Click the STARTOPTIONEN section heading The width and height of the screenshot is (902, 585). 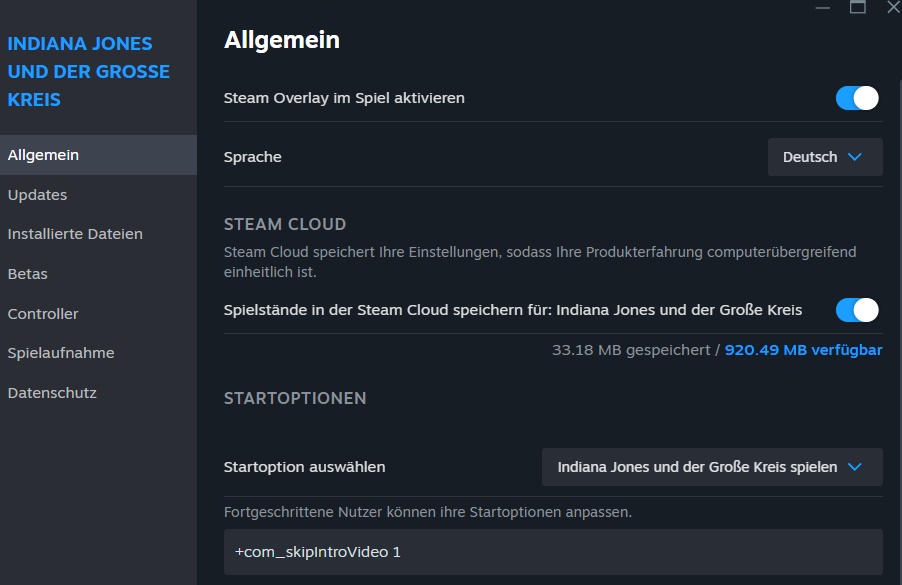295,398
